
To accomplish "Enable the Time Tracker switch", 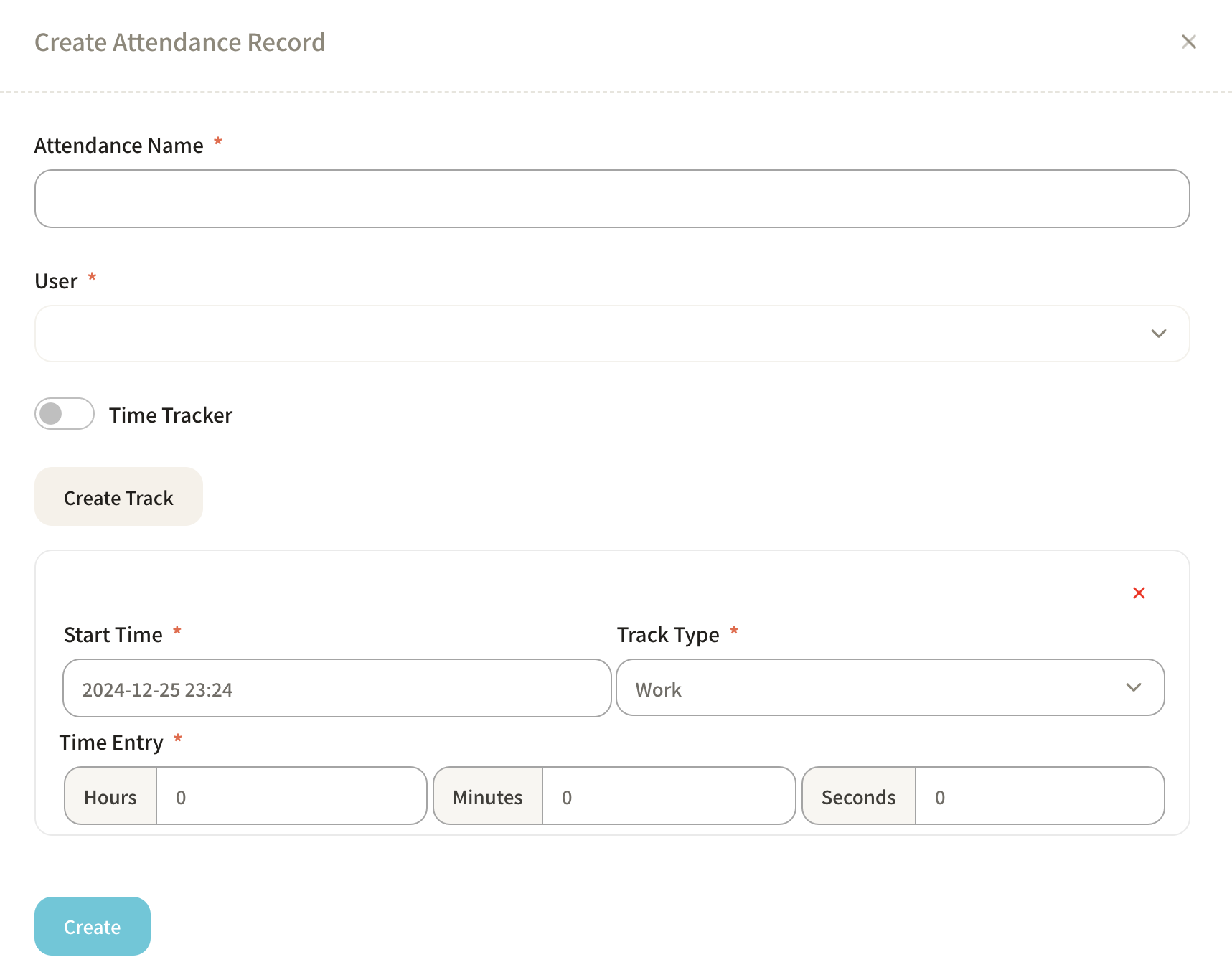I will tap(65, 414).
